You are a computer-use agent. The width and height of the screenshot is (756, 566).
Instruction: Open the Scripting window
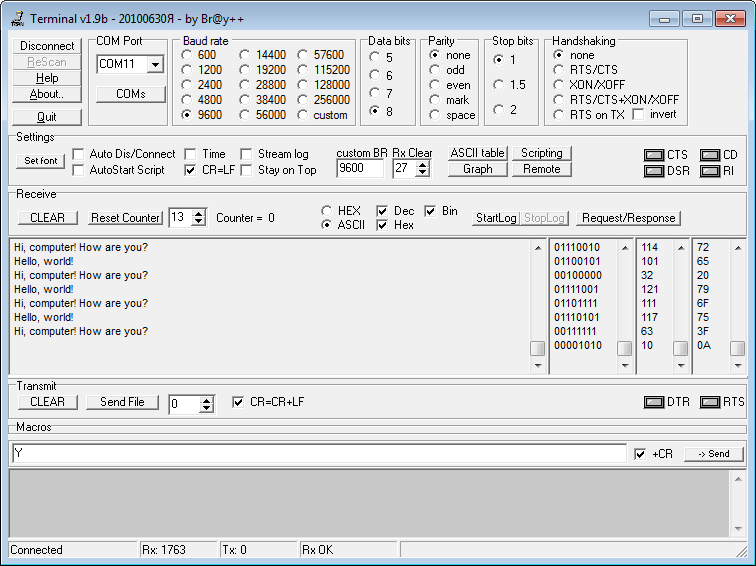541,153
